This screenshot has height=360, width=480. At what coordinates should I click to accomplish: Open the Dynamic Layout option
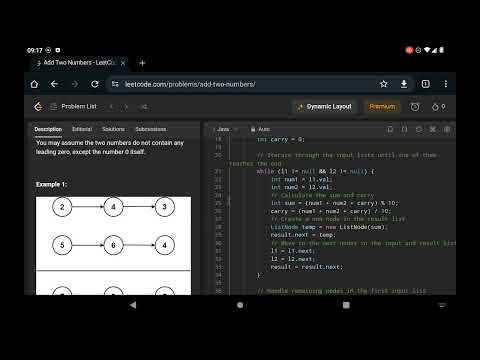point(325,107)
